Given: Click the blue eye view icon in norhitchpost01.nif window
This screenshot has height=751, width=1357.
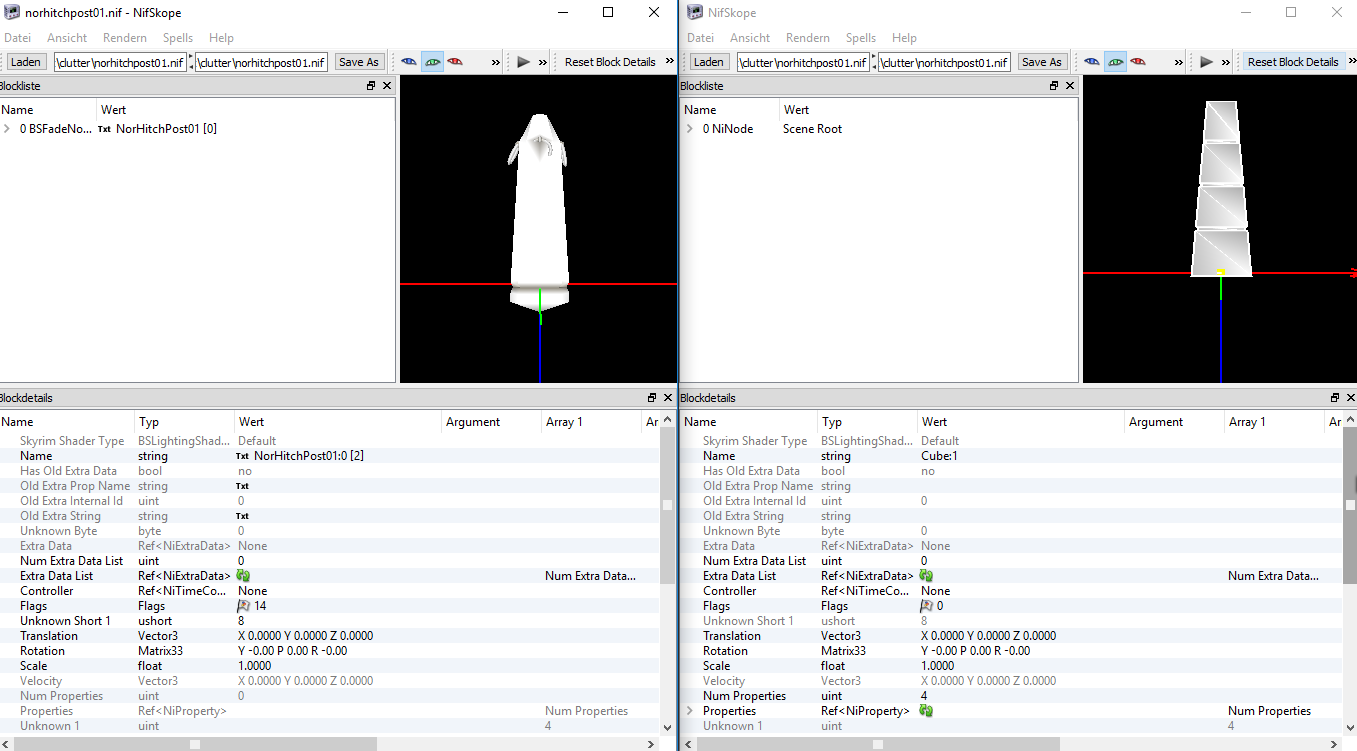Looking at the screenshot, I should pyautogui.click(x=409, y=62).
